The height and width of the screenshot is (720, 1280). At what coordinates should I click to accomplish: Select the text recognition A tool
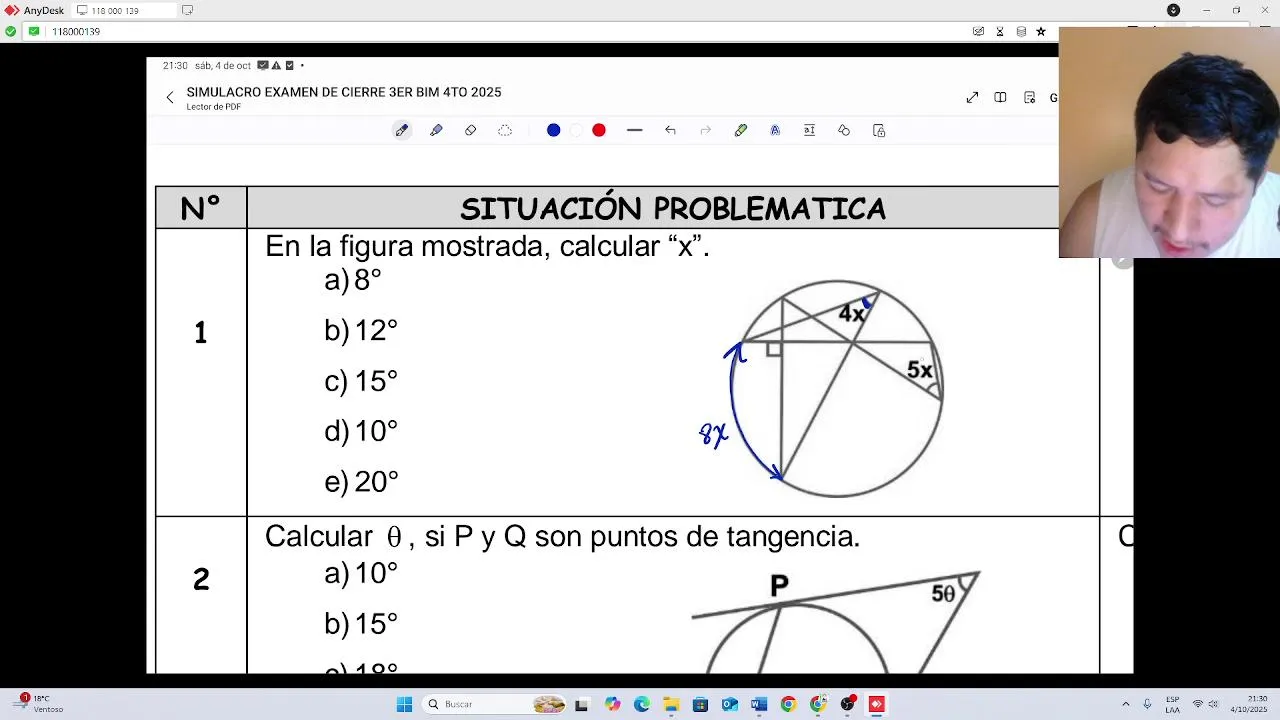coord(775,130)
